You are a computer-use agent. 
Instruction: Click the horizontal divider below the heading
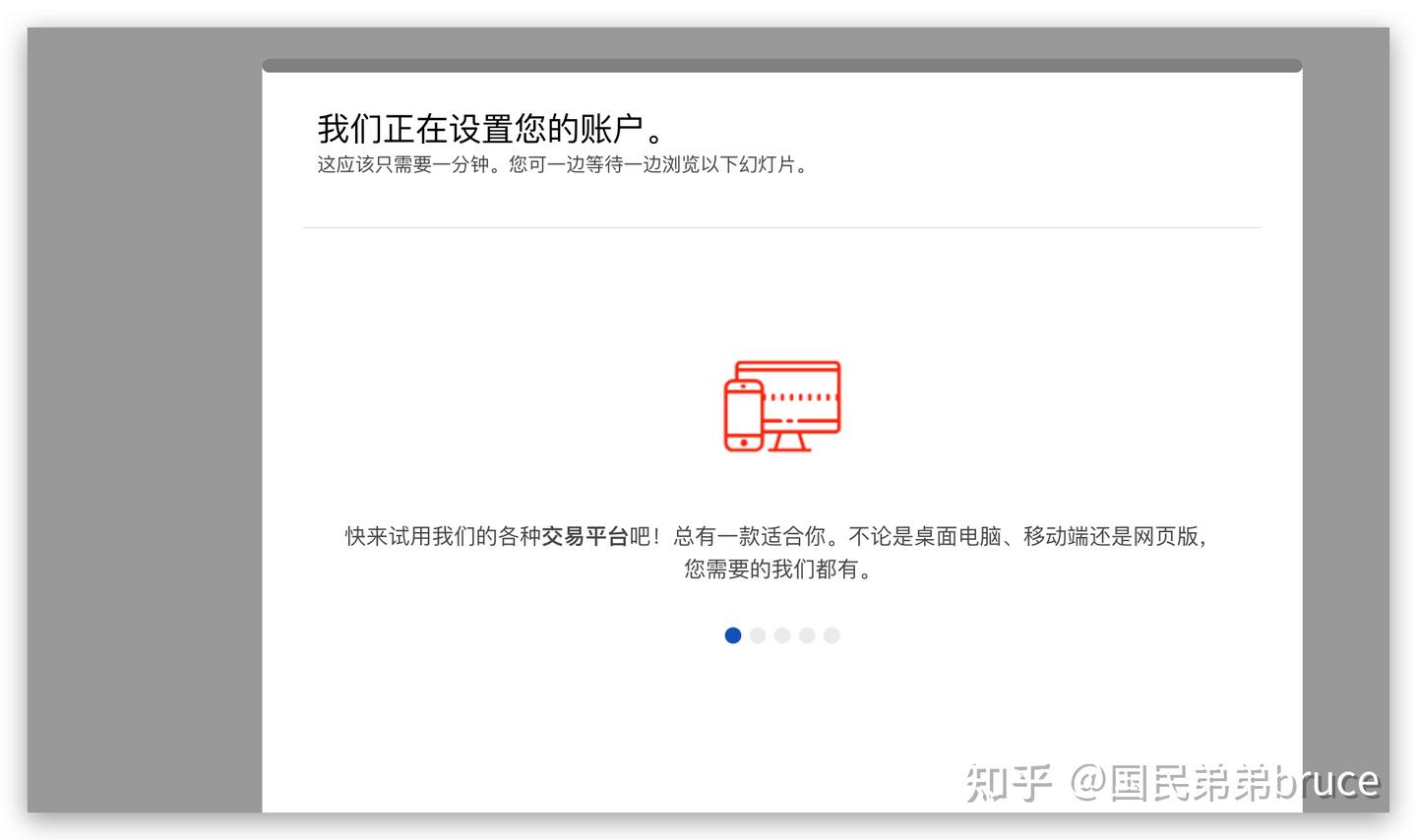781,227
